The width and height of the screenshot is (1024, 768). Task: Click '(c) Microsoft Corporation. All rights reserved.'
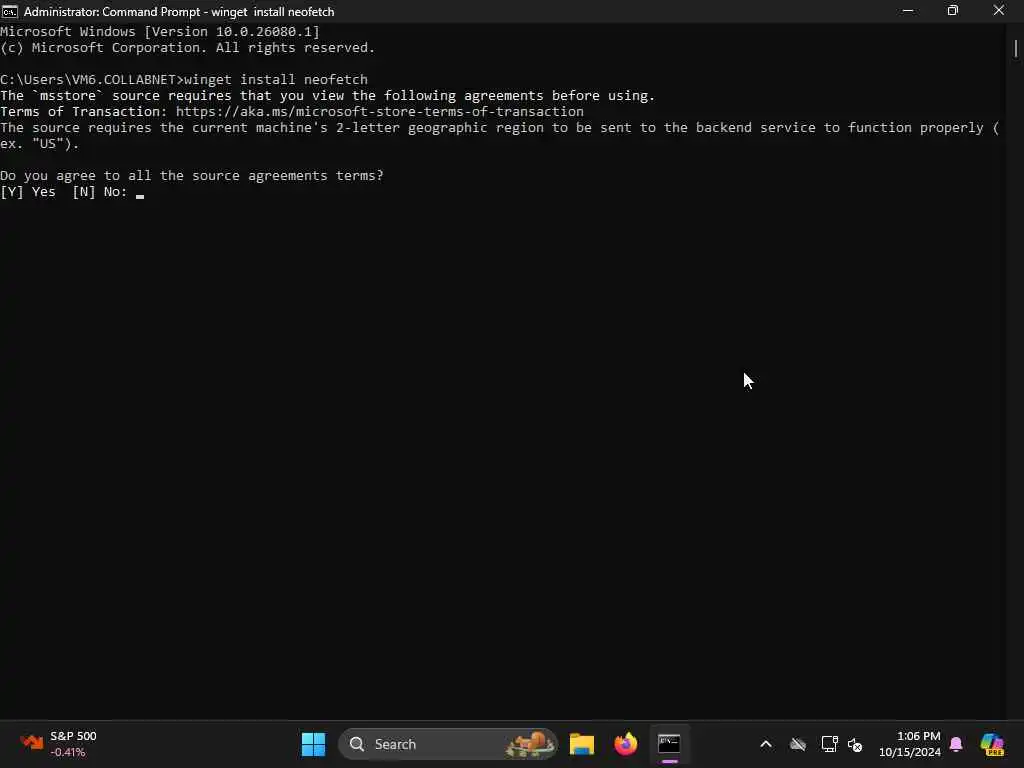[x=187, y=48]
